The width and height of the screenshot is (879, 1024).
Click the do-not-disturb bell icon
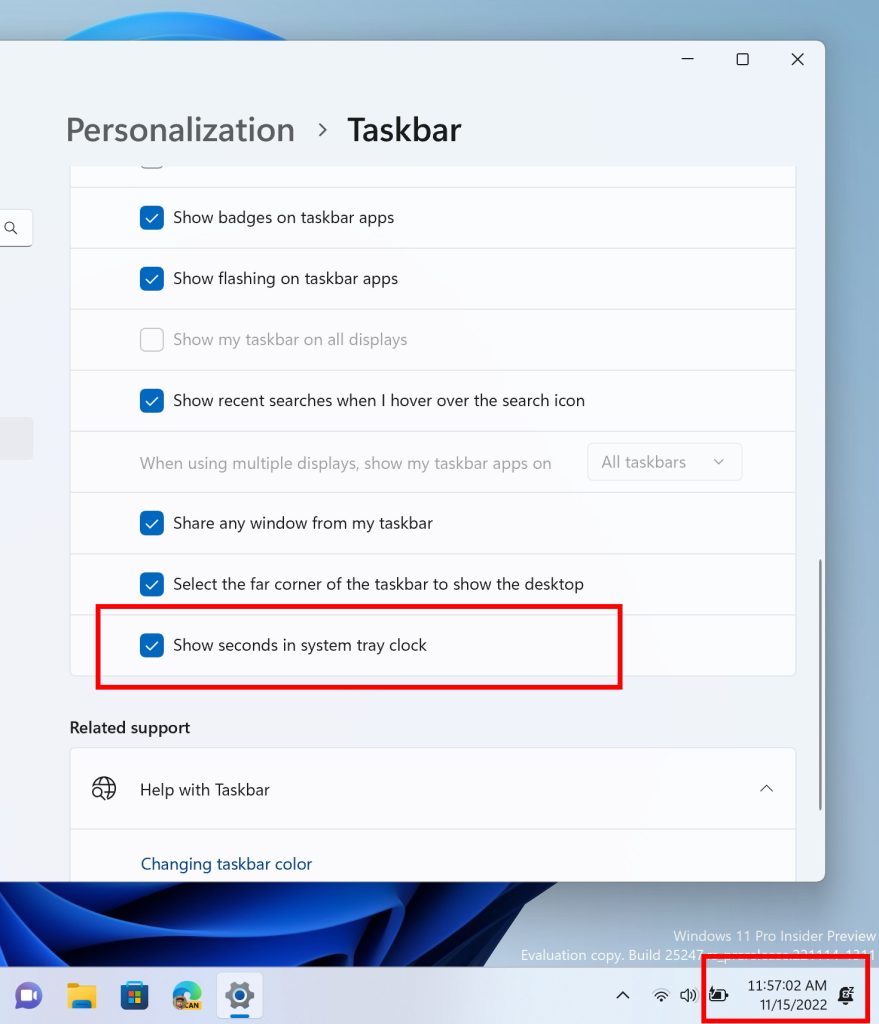(846, 995)
